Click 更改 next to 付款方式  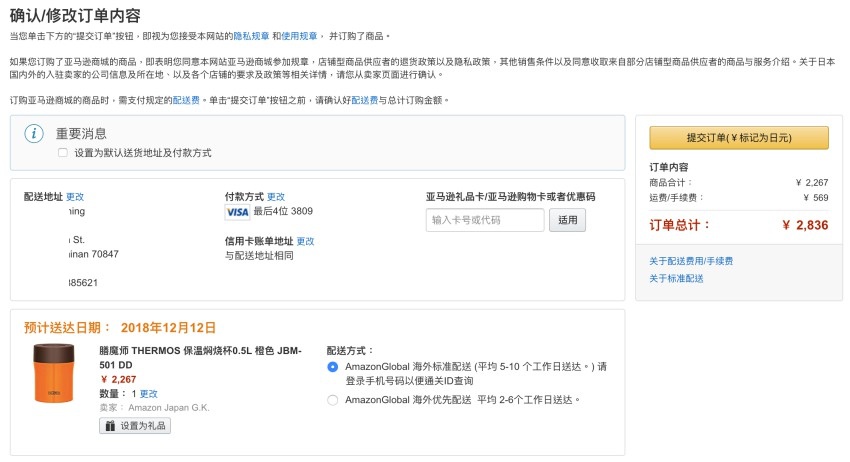(276, 197)
